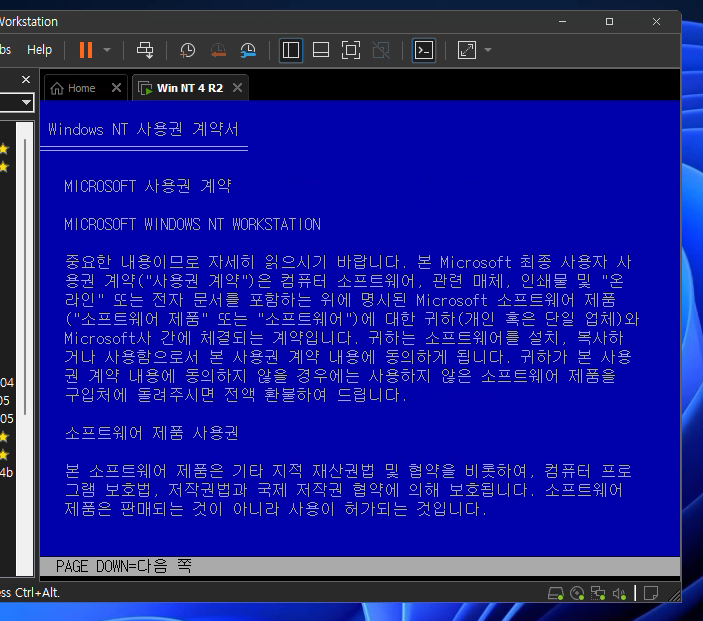The image size is (703, 621).
Task: Click the Unity mode icon
Action: pyautogui.click(x=381, y=50)
